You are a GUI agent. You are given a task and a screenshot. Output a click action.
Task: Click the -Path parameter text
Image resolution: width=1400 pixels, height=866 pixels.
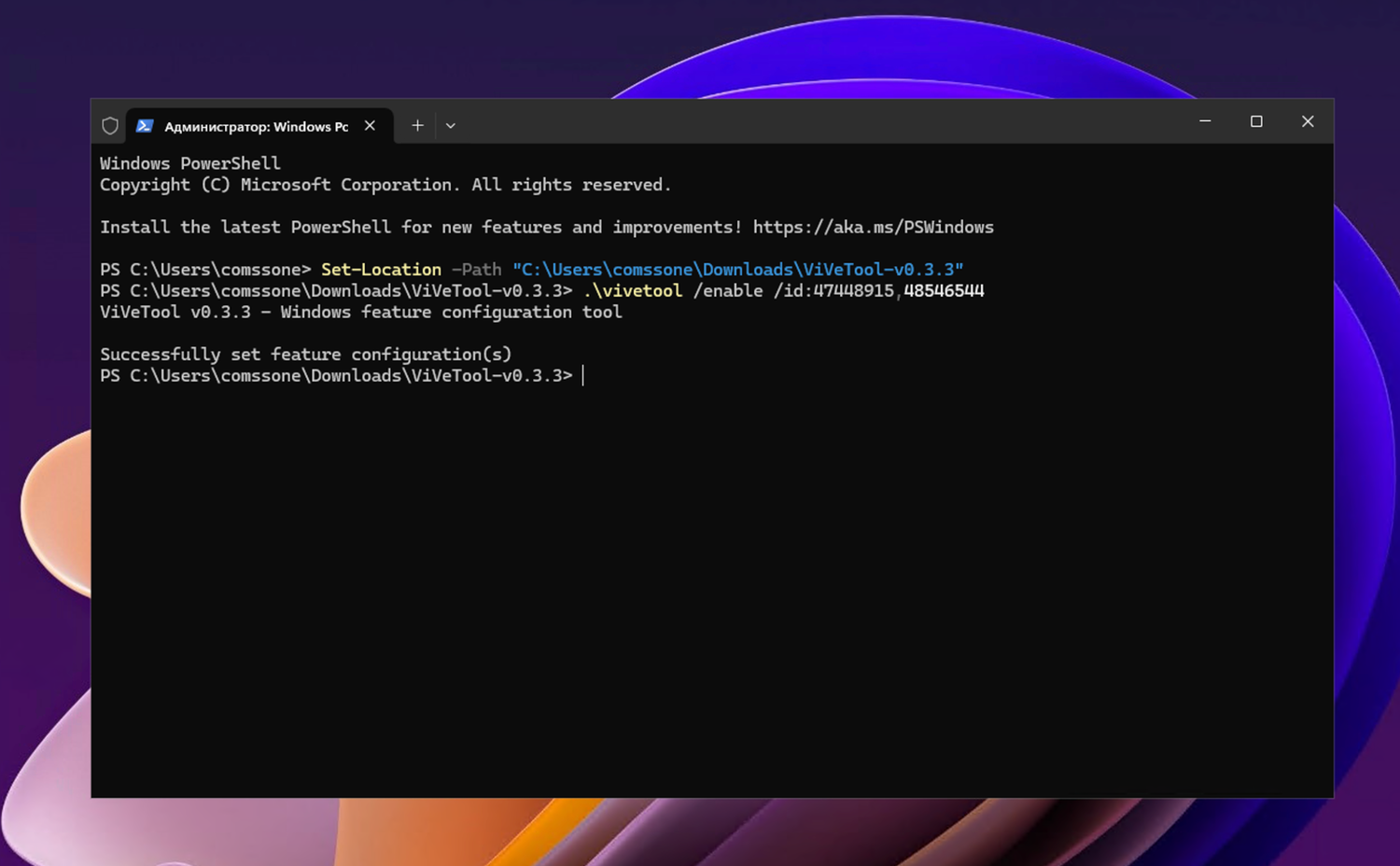476,270
